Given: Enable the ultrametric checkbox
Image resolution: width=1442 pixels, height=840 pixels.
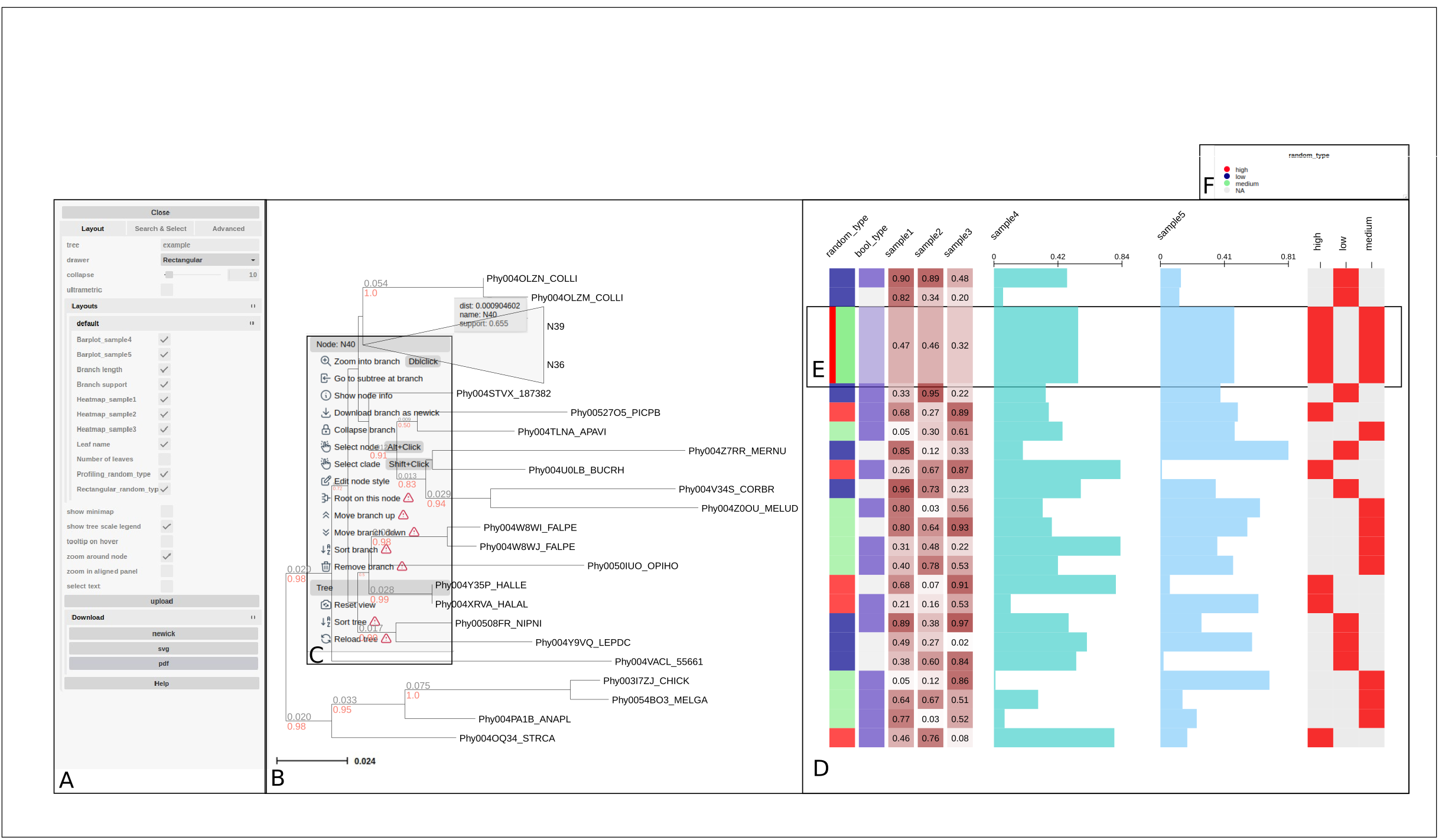Looking at the screenshot, I should (167, 288).
